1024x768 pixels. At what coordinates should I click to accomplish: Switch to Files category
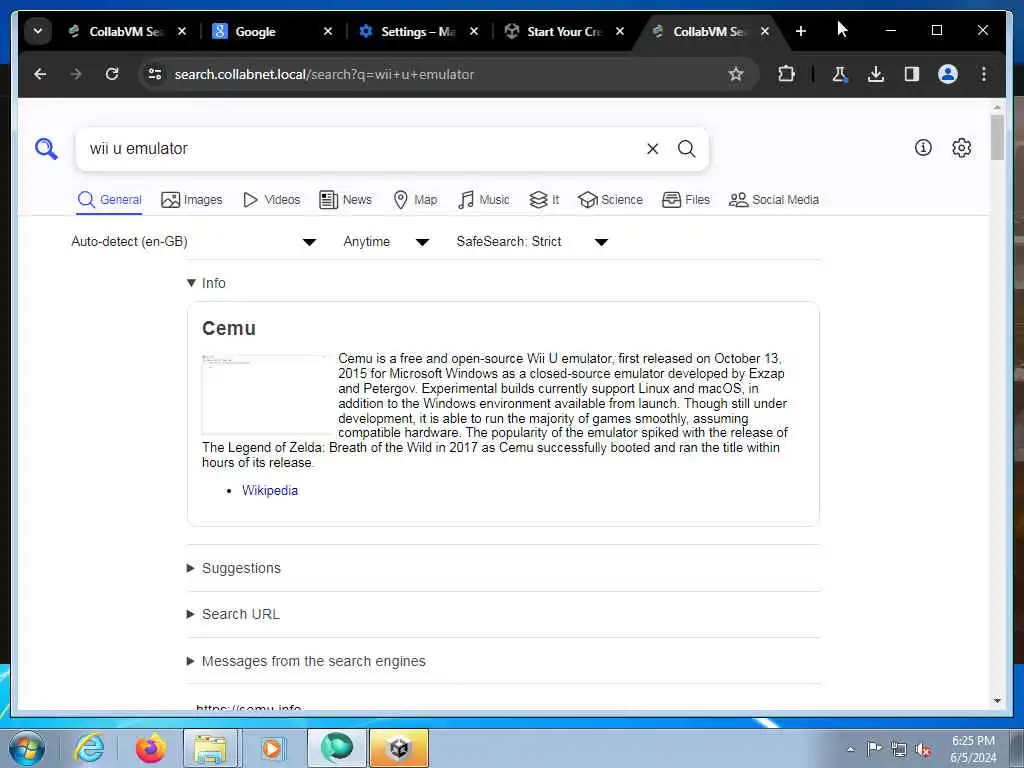tap(686, 200)
